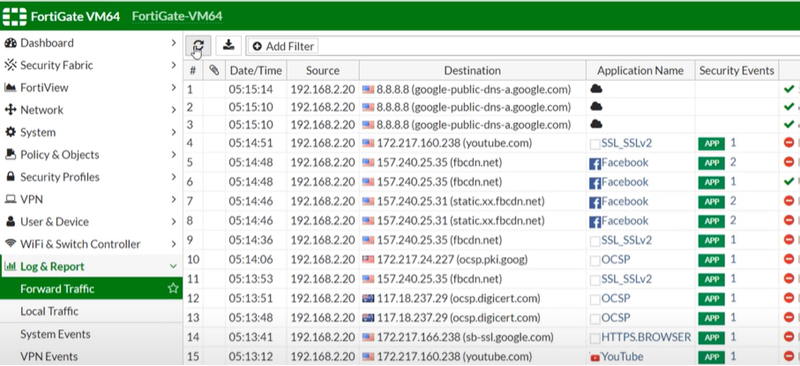Click YouTube app icon in row 15
The image size is (800, 366).
(595, 357)
